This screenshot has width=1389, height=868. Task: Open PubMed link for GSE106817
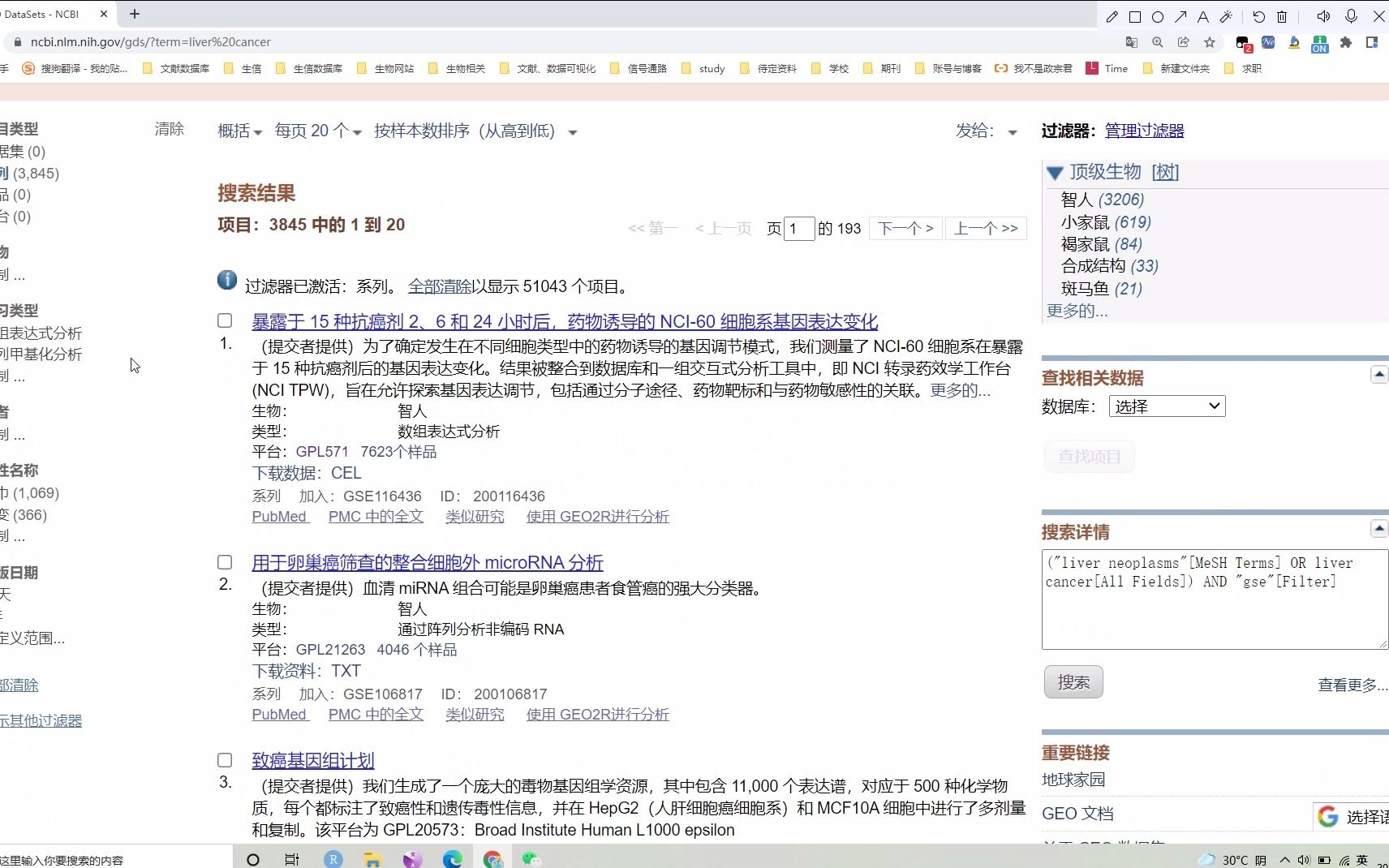point(279,715)
